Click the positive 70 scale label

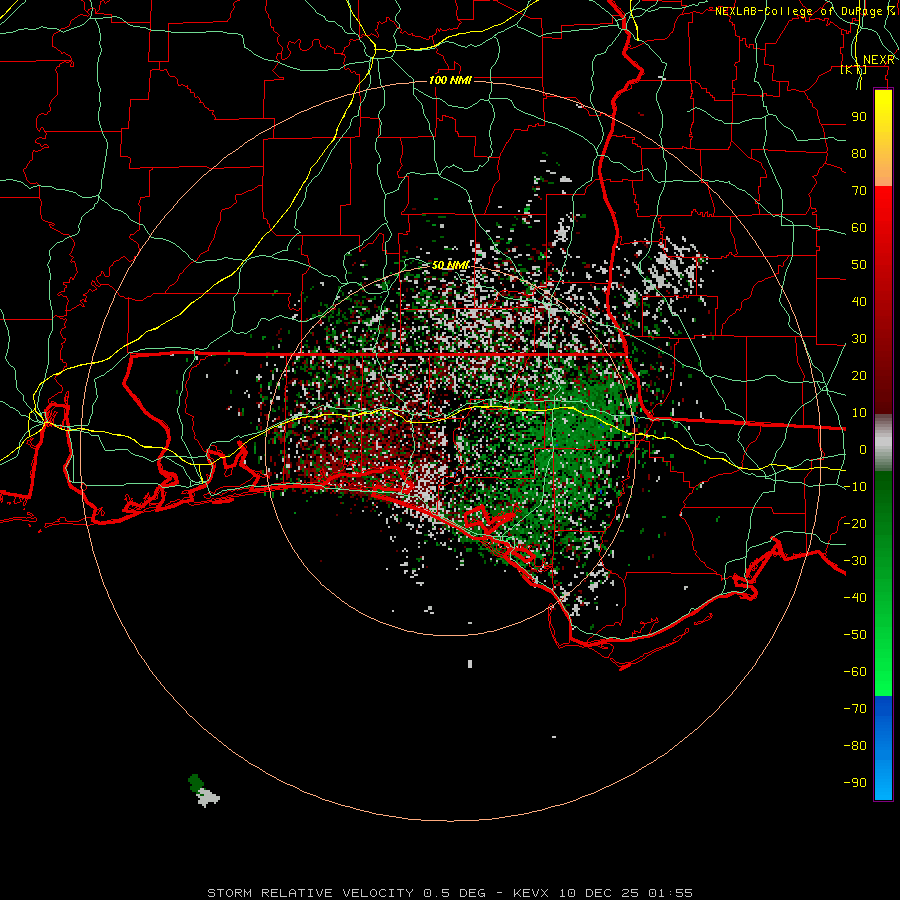click(x=859, y=191)
